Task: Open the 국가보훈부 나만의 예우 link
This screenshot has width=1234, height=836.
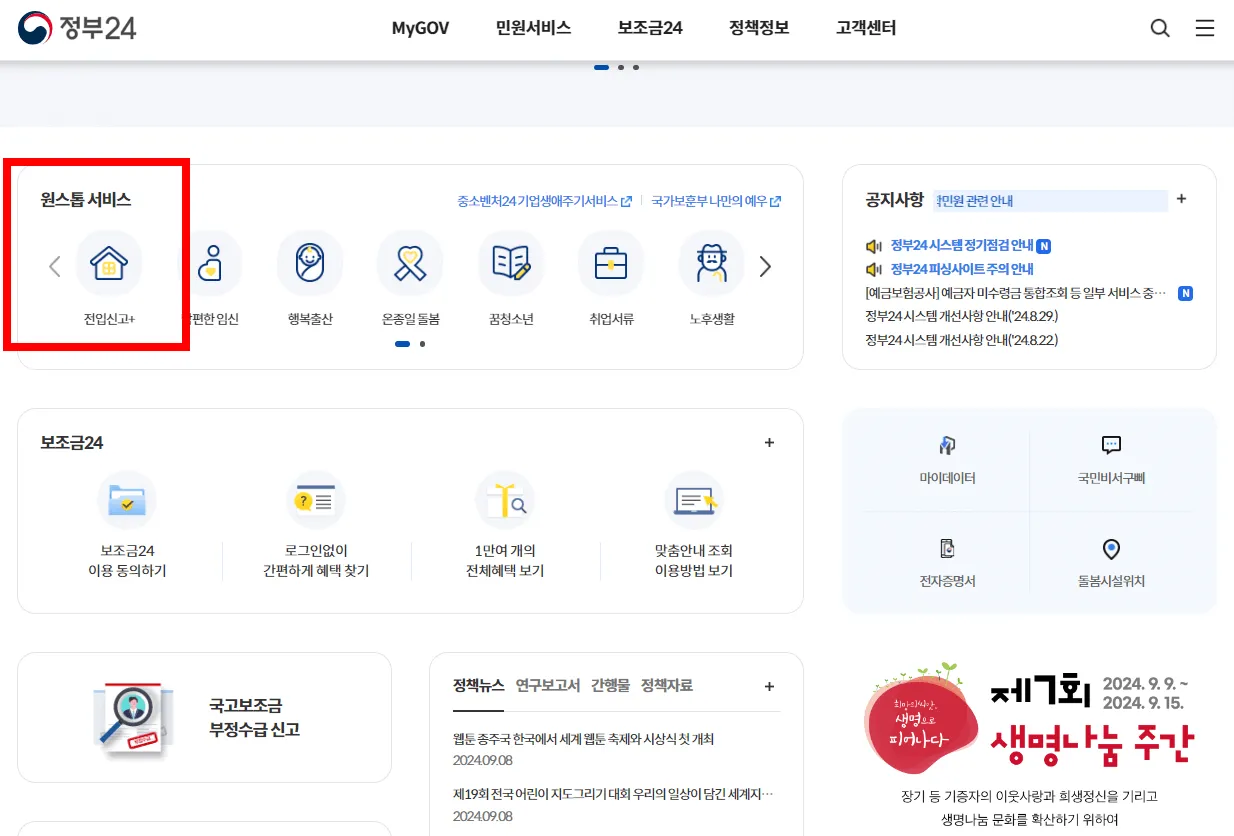Action: point(712,200)
